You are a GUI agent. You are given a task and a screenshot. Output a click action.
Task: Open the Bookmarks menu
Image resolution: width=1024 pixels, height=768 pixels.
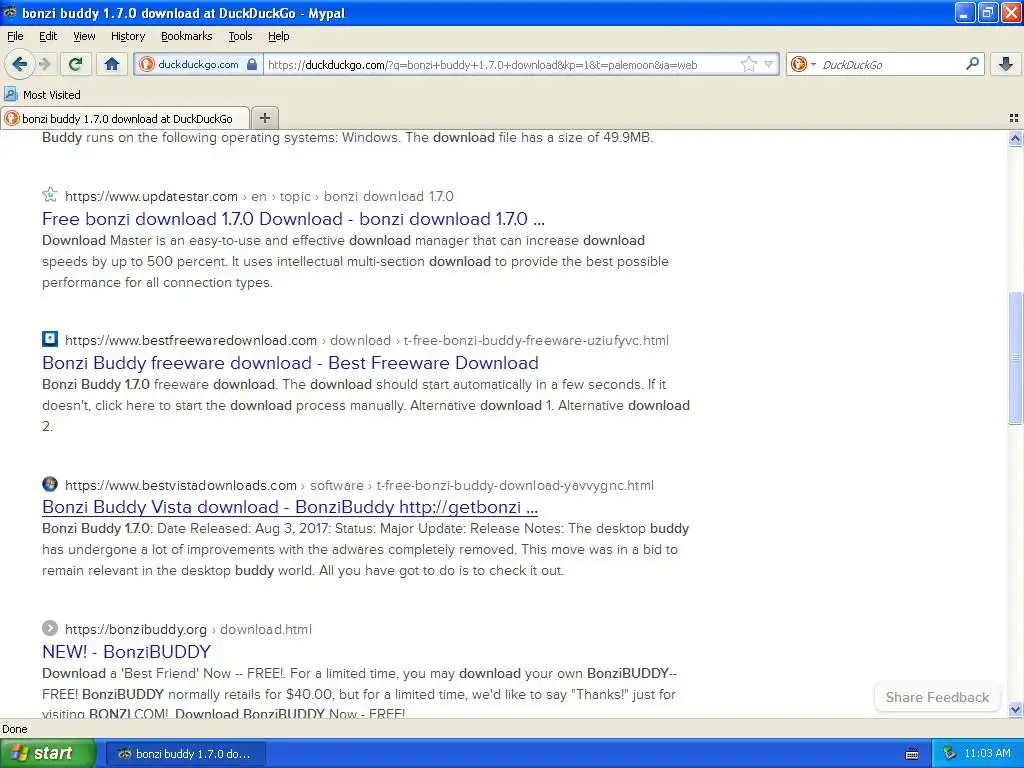click(186, 36)
